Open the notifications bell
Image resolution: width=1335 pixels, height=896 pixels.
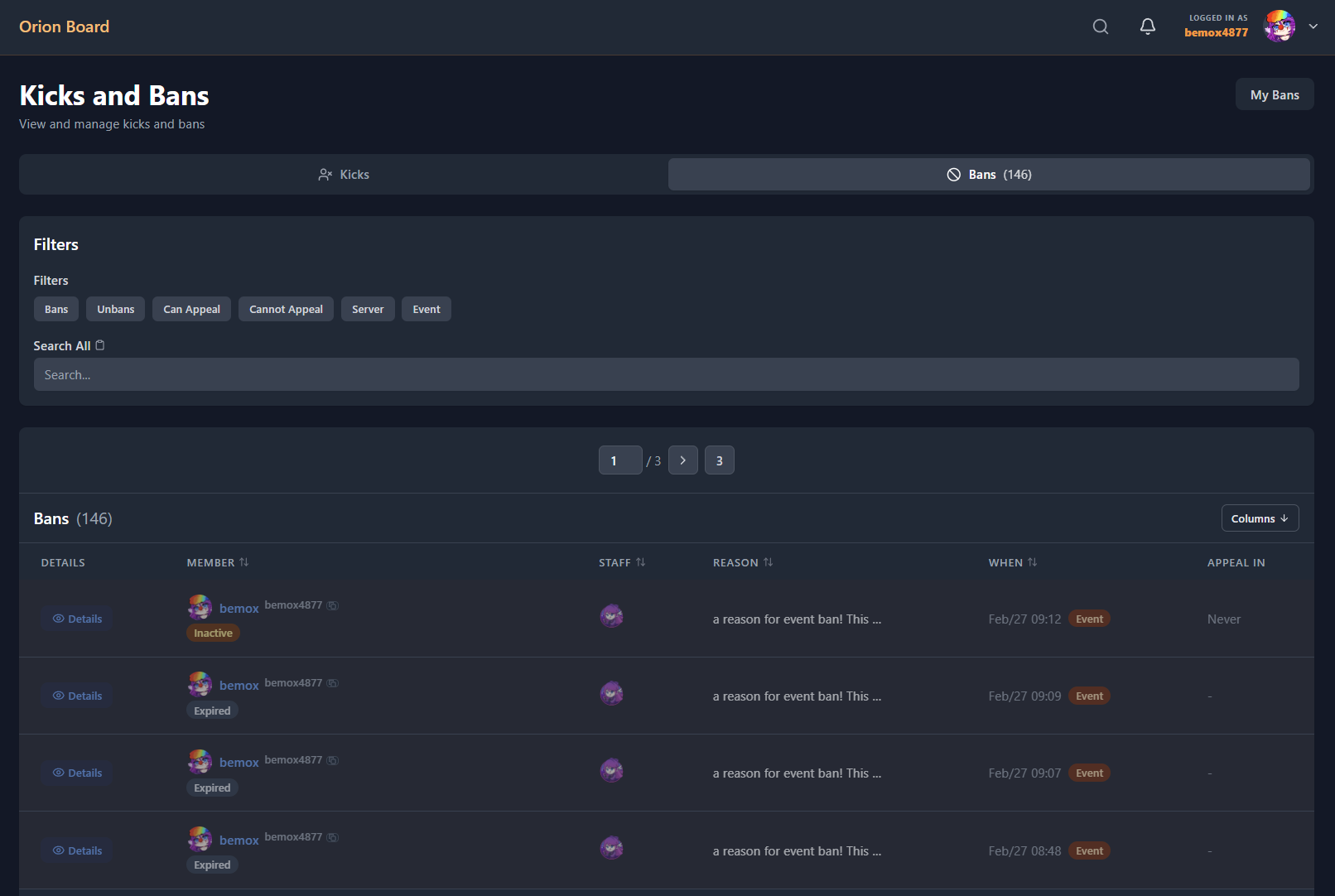click(1147, 26)
